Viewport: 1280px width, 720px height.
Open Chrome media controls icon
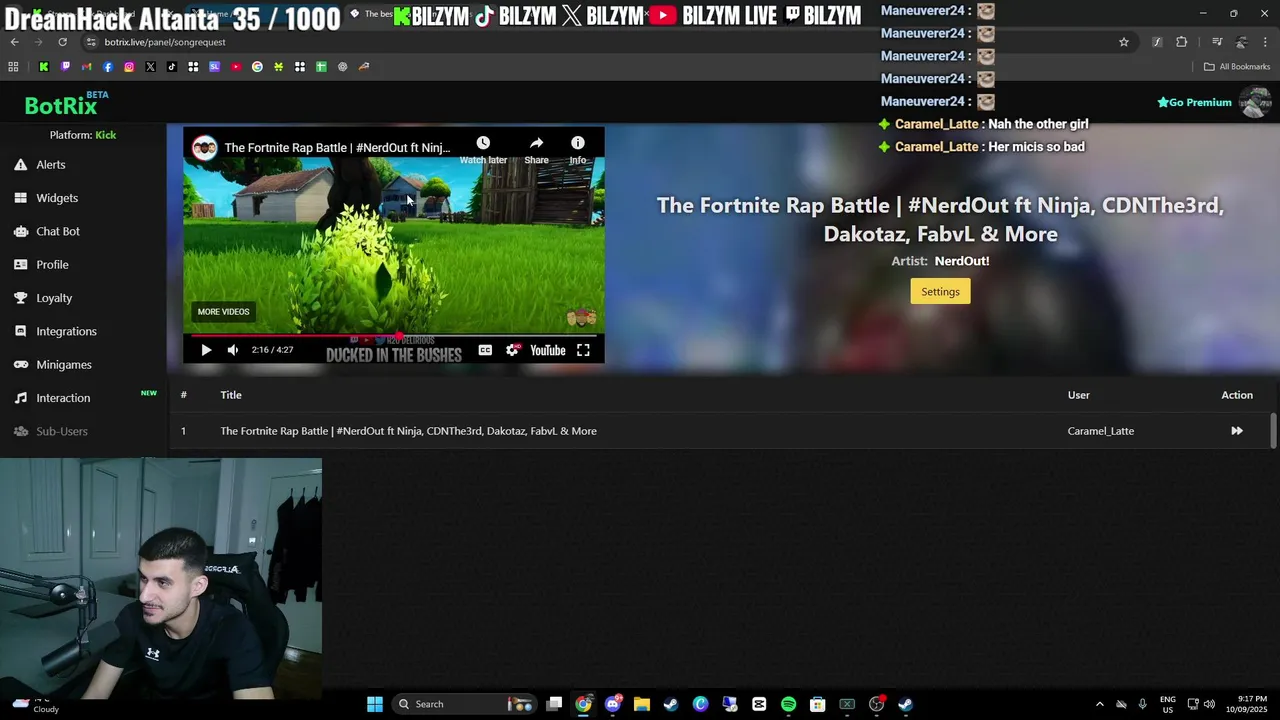[1217, 42]
